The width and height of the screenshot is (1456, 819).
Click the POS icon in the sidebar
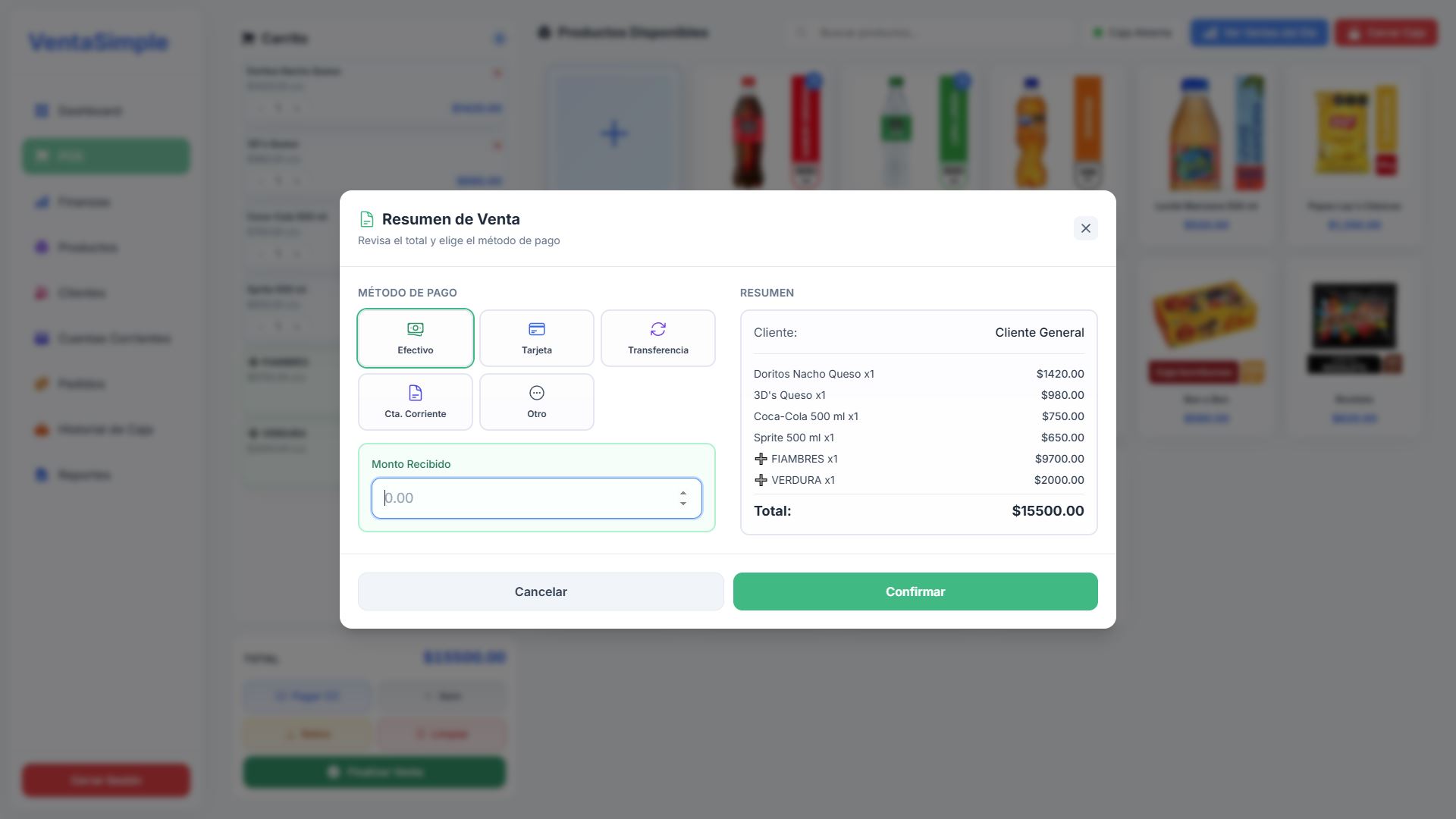pyautogui.click(x=42, y=155)
